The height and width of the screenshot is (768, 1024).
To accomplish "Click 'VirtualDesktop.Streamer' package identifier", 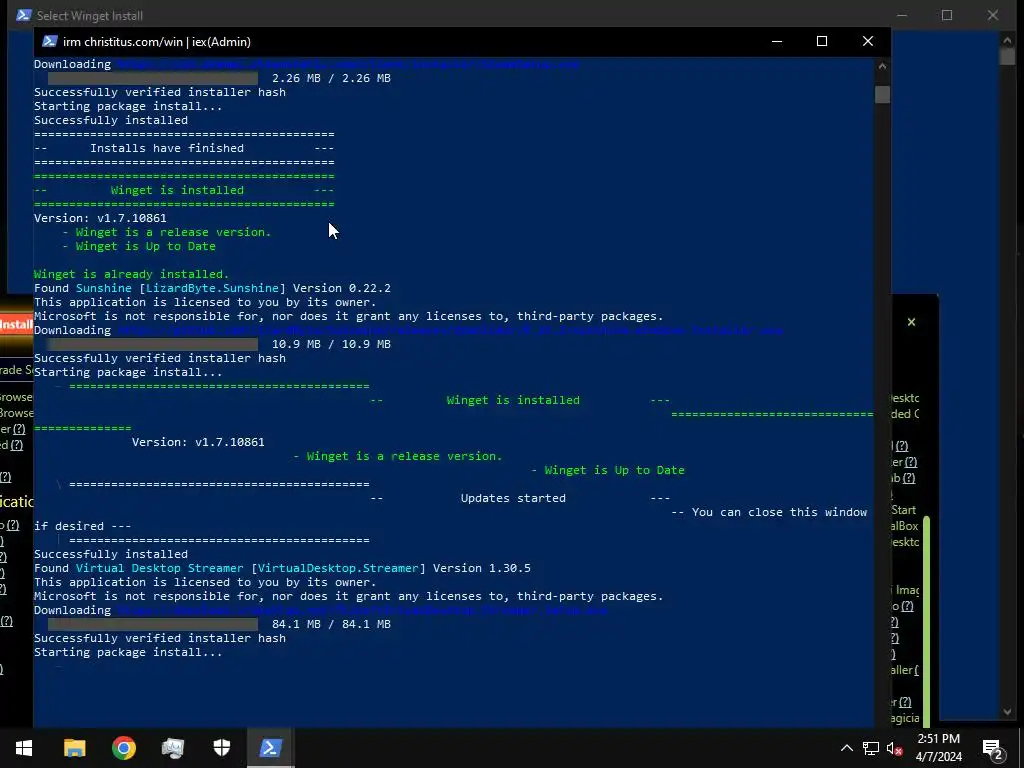I will click(338, 568).
